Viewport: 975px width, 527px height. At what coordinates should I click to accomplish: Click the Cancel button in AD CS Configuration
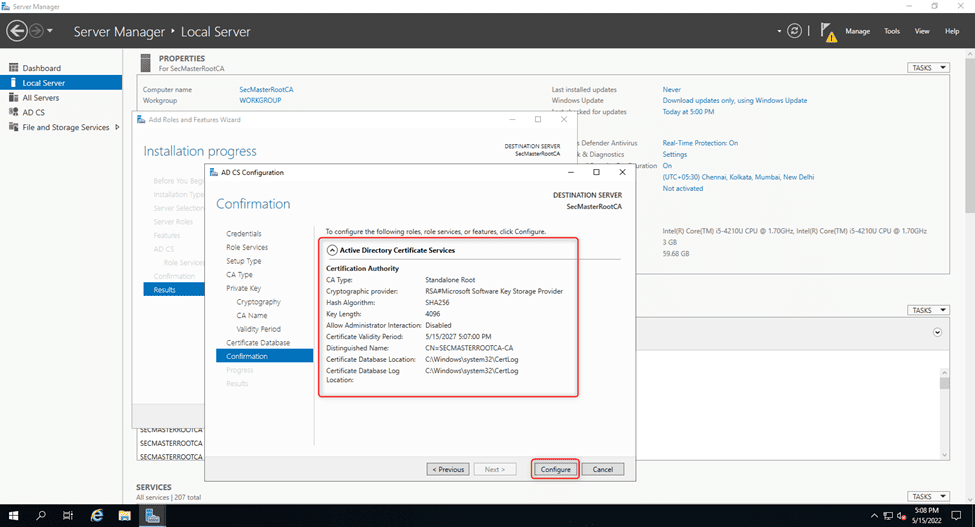(x=603, y=469)
